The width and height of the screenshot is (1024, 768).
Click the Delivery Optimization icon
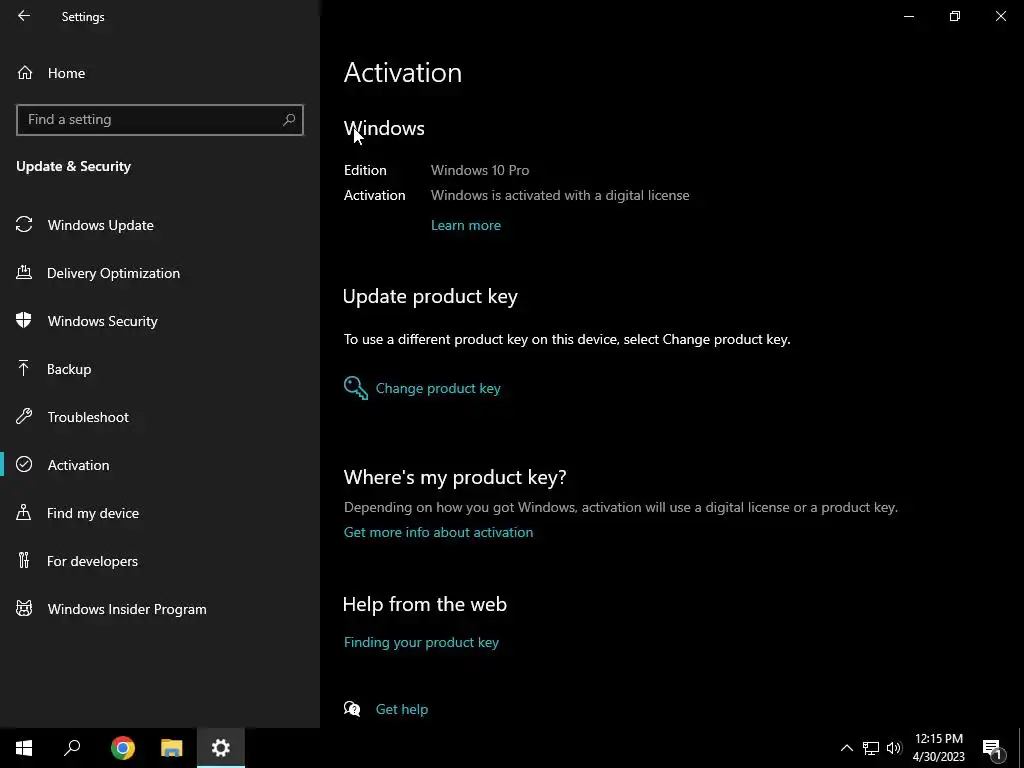[x=24, y=272]
